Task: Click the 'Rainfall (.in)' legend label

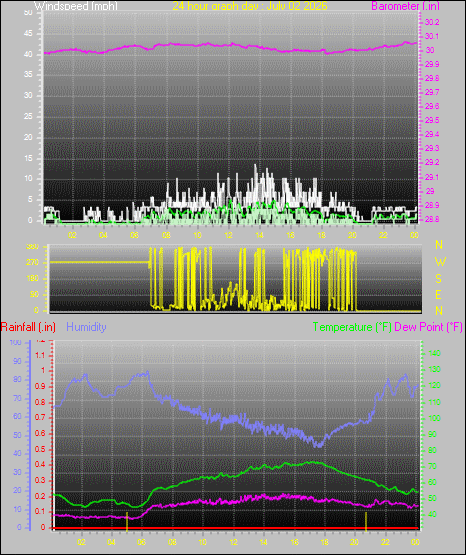Action: 28,327
